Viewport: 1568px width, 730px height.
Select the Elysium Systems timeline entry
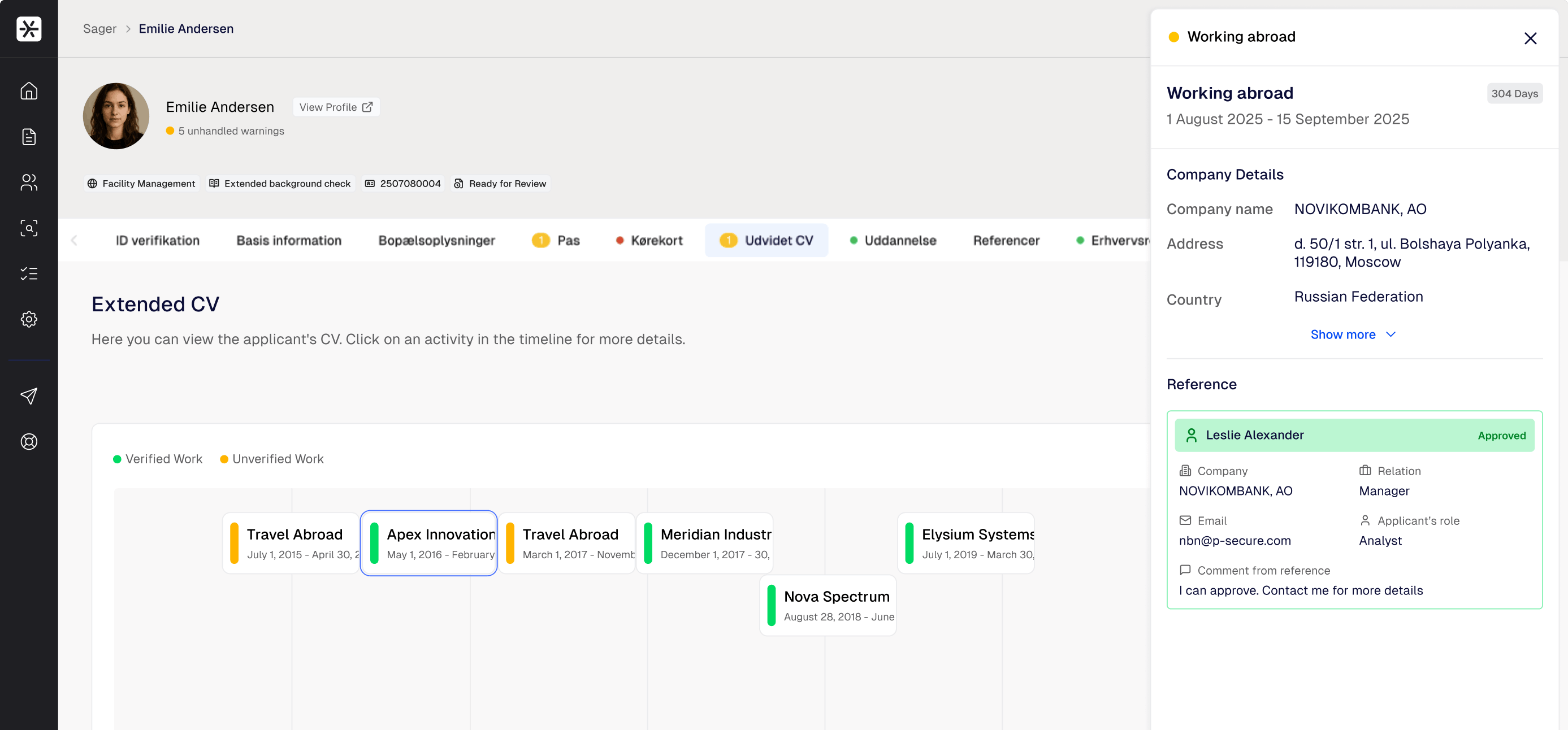pos(966,543)
